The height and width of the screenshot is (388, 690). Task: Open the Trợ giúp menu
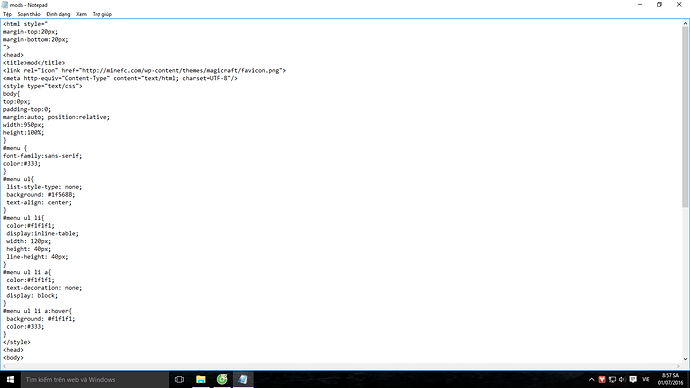(102, 14)
